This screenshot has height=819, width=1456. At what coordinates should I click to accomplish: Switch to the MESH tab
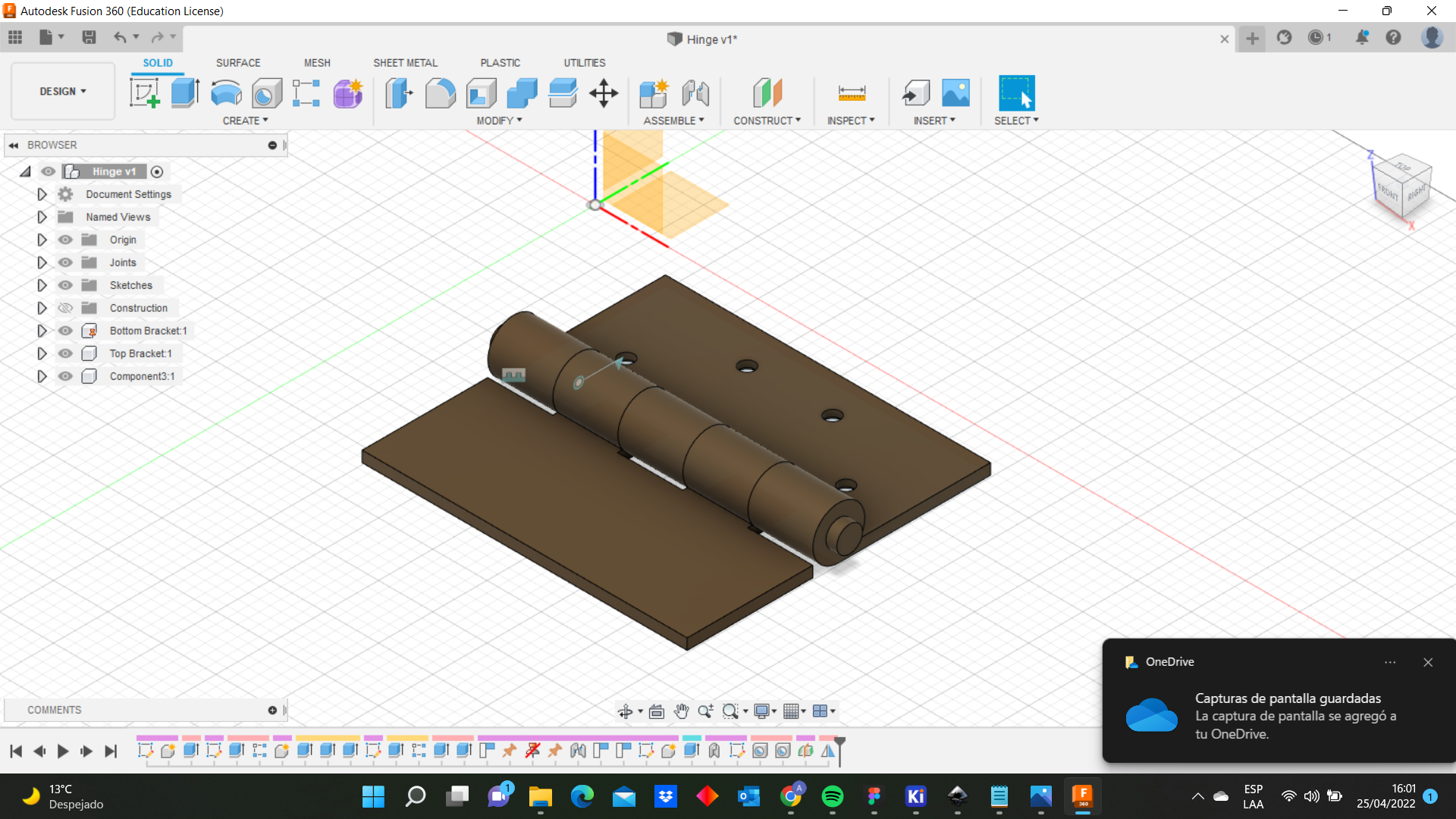click(x=317, y=63)
